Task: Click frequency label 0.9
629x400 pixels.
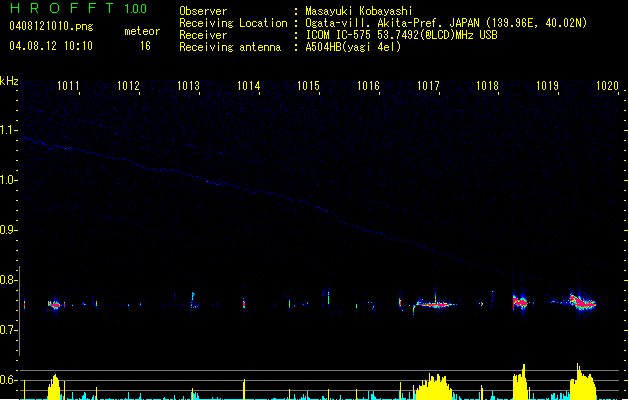Action: [8, 230]
